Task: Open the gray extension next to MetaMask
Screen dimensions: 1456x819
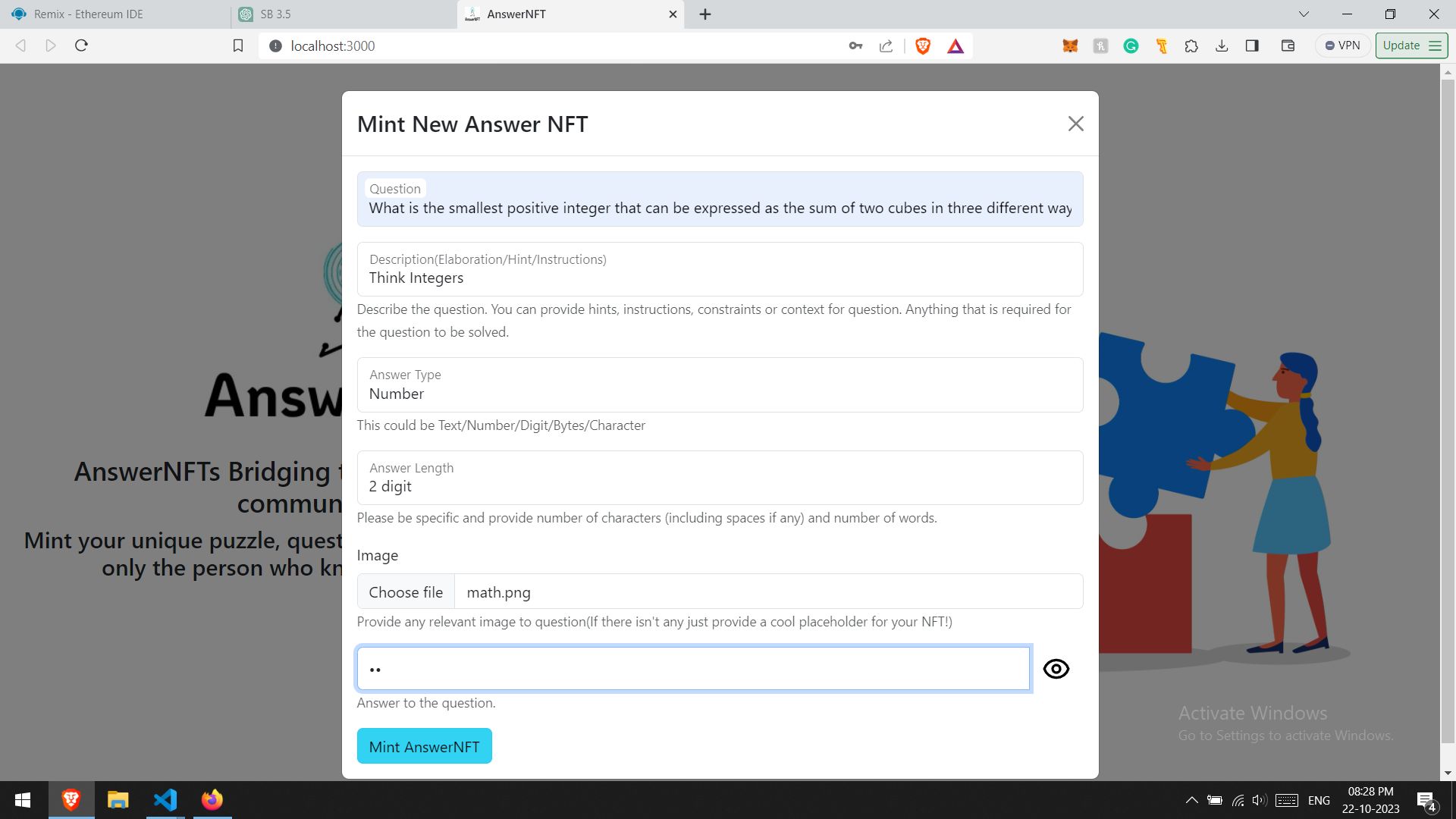Action: click(1100, 46)
